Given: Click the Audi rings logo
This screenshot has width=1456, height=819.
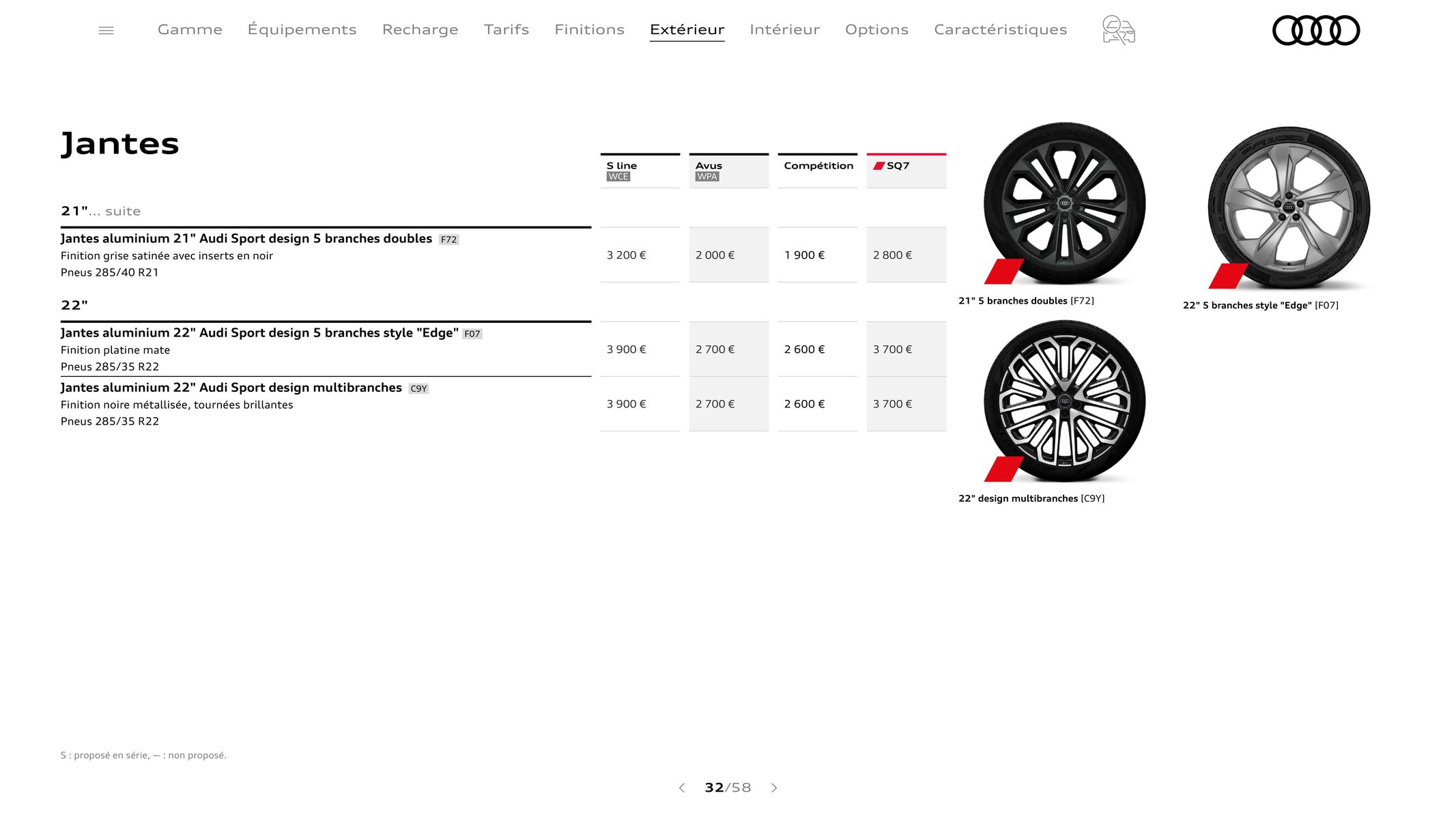Looking at the screenshot, I should [1316, 30].
